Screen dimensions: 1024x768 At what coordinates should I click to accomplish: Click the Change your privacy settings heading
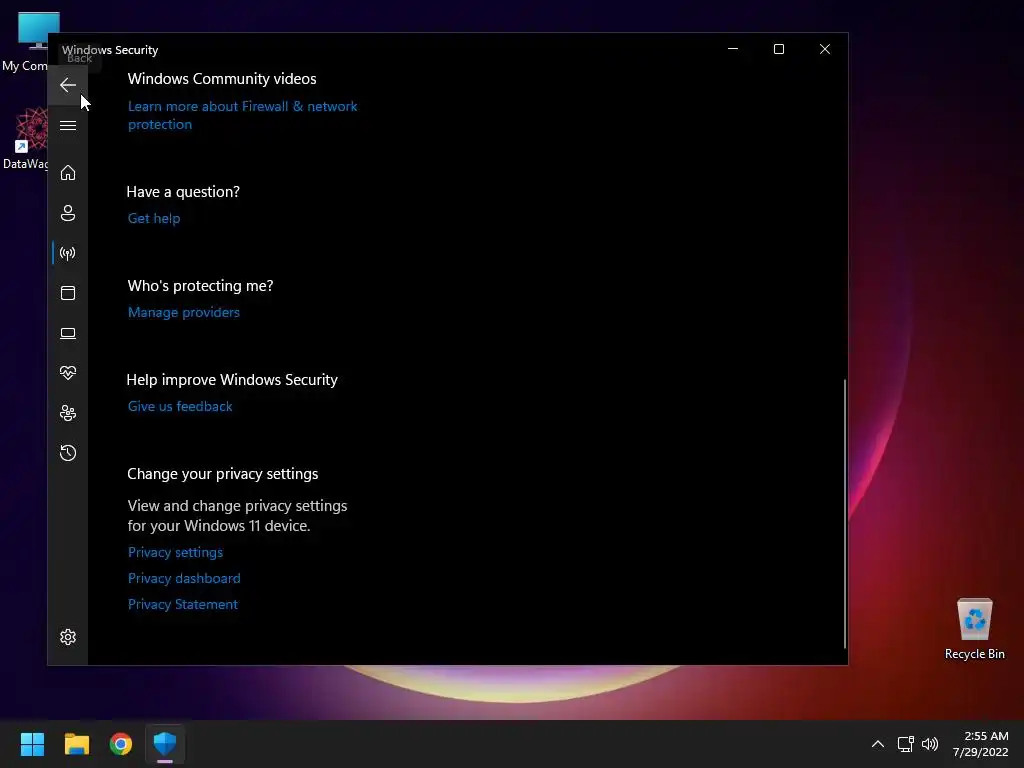222,473
